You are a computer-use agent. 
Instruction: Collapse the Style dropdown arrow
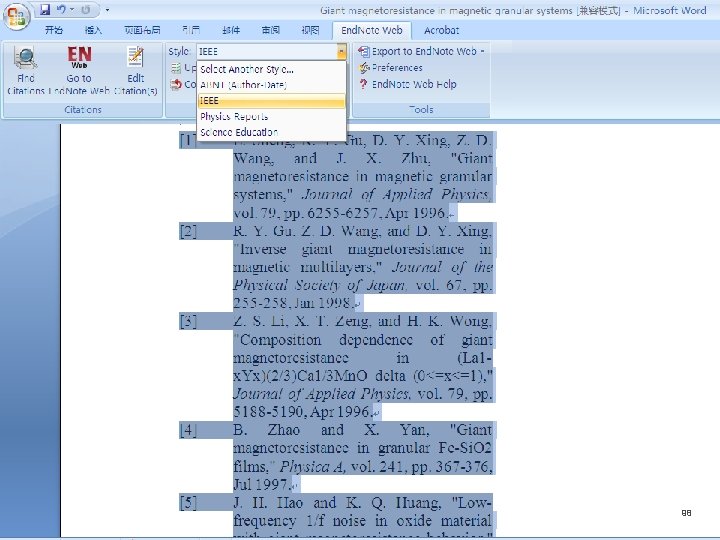point(341,51)
